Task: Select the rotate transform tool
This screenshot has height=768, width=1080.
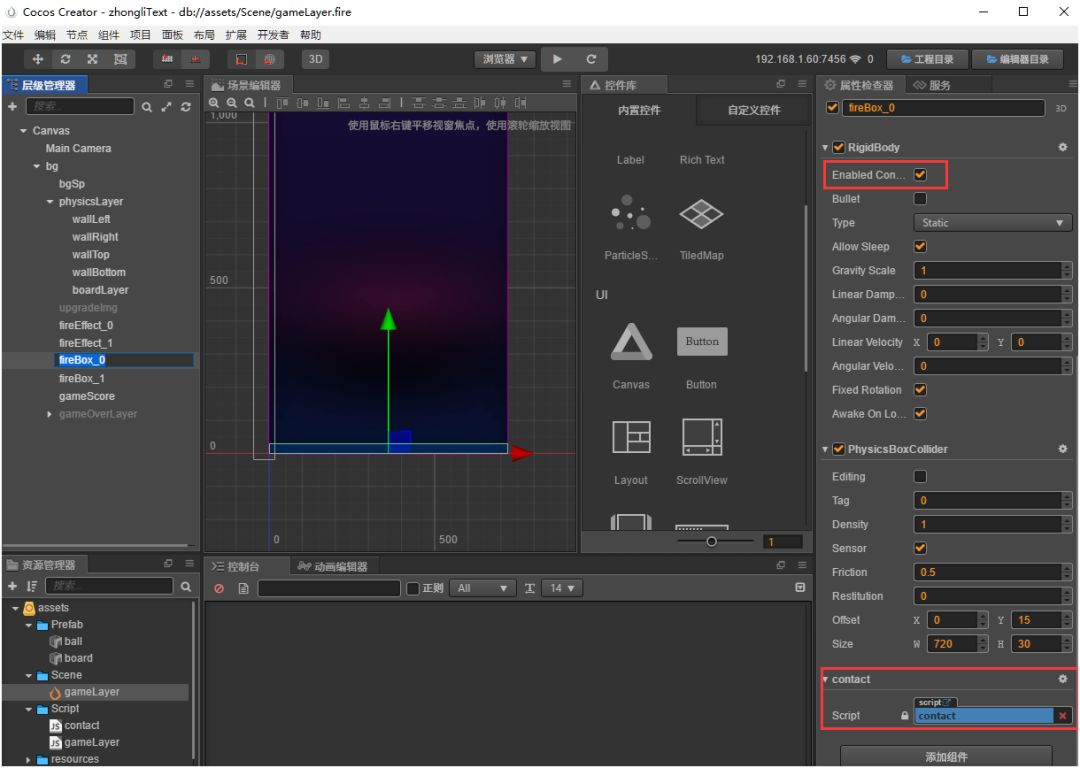Action: [x=65, y=59]
